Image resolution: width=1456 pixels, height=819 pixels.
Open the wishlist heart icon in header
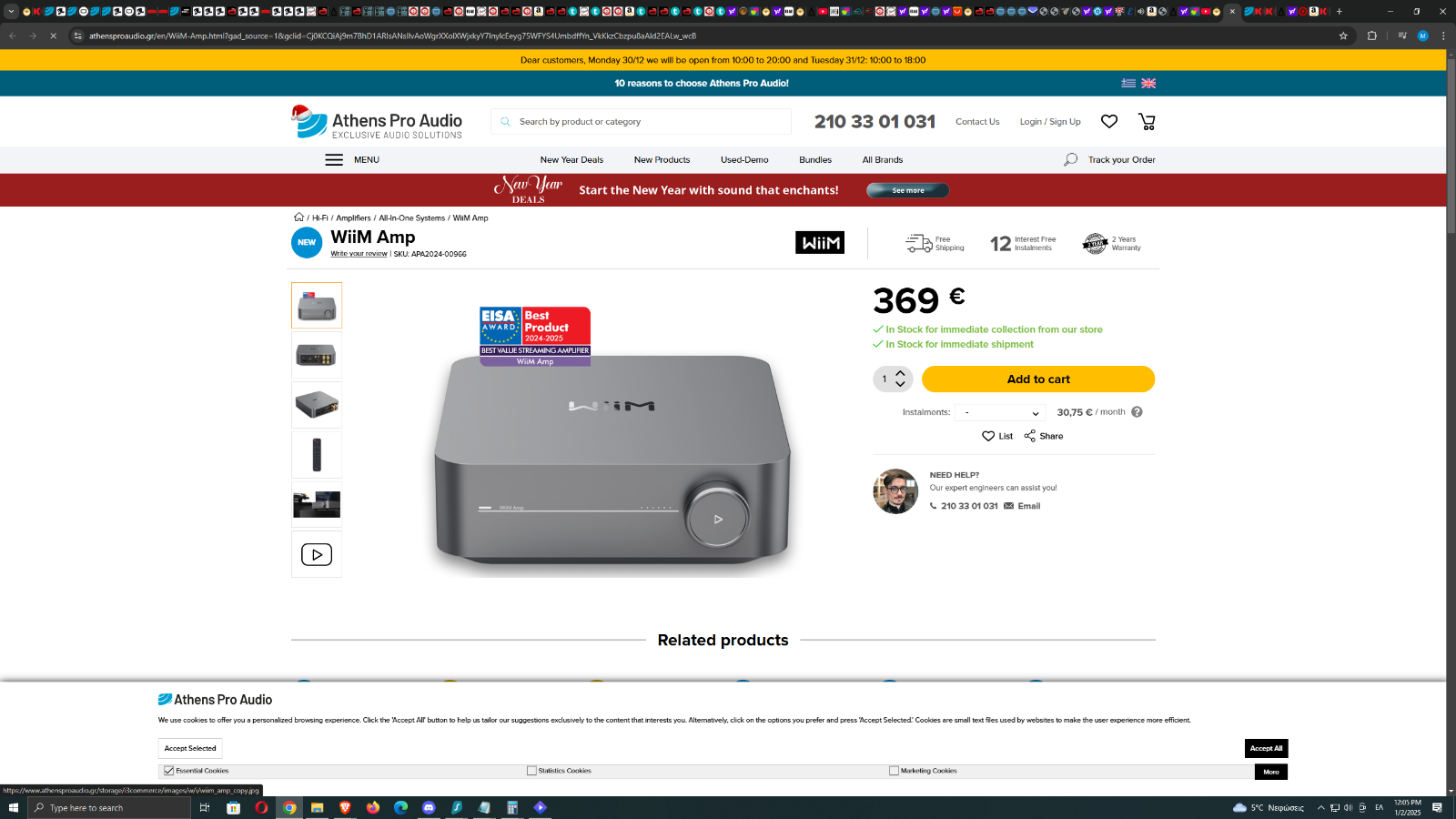(x=1109, y=121)
